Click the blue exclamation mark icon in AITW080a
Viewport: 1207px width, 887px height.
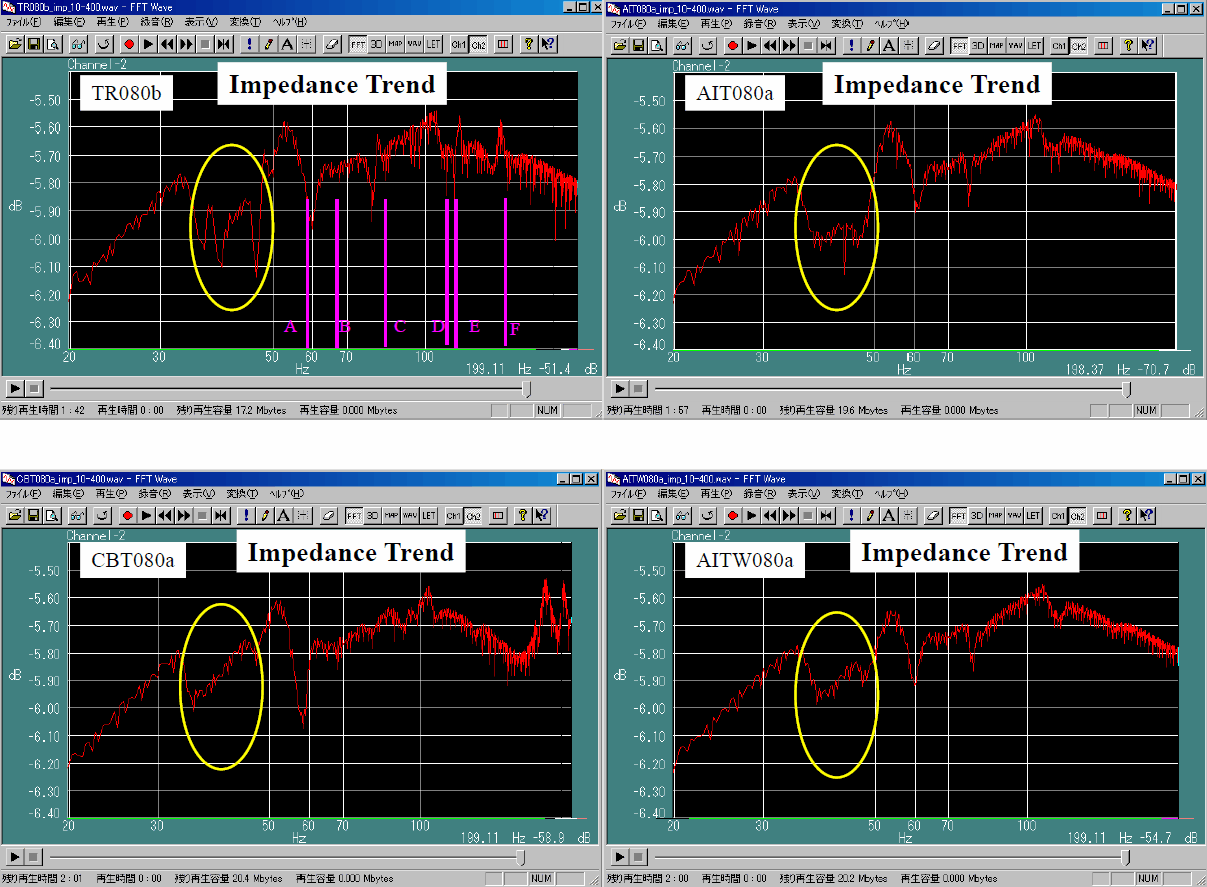(851, 516)
